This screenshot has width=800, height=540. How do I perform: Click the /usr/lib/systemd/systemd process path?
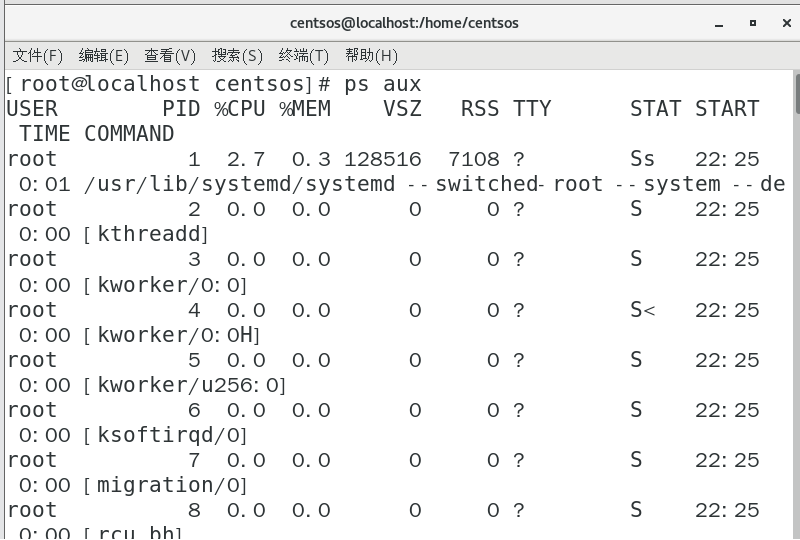[x=240, y=184]
